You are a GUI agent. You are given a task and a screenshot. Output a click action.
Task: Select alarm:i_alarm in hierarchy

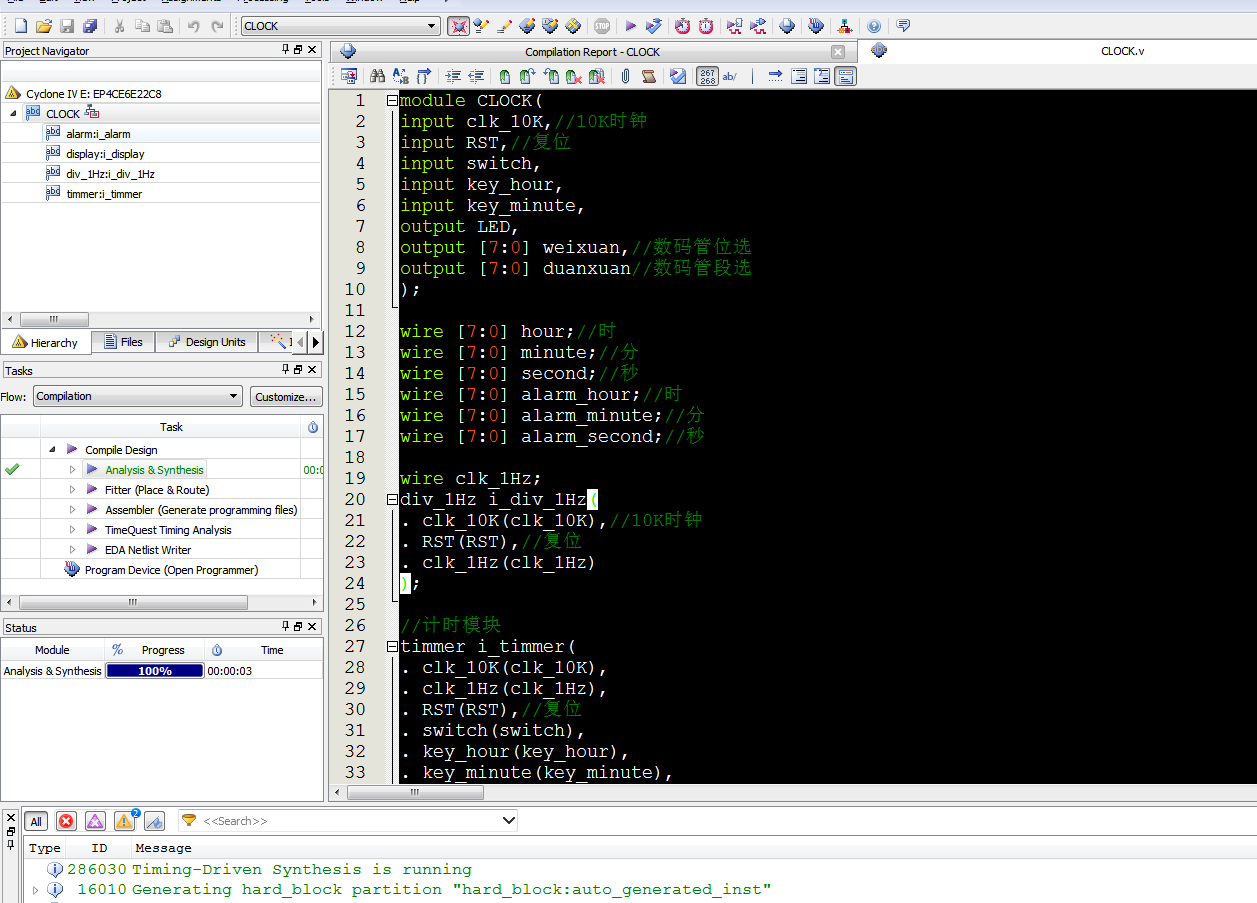click(x=98, y=134)
